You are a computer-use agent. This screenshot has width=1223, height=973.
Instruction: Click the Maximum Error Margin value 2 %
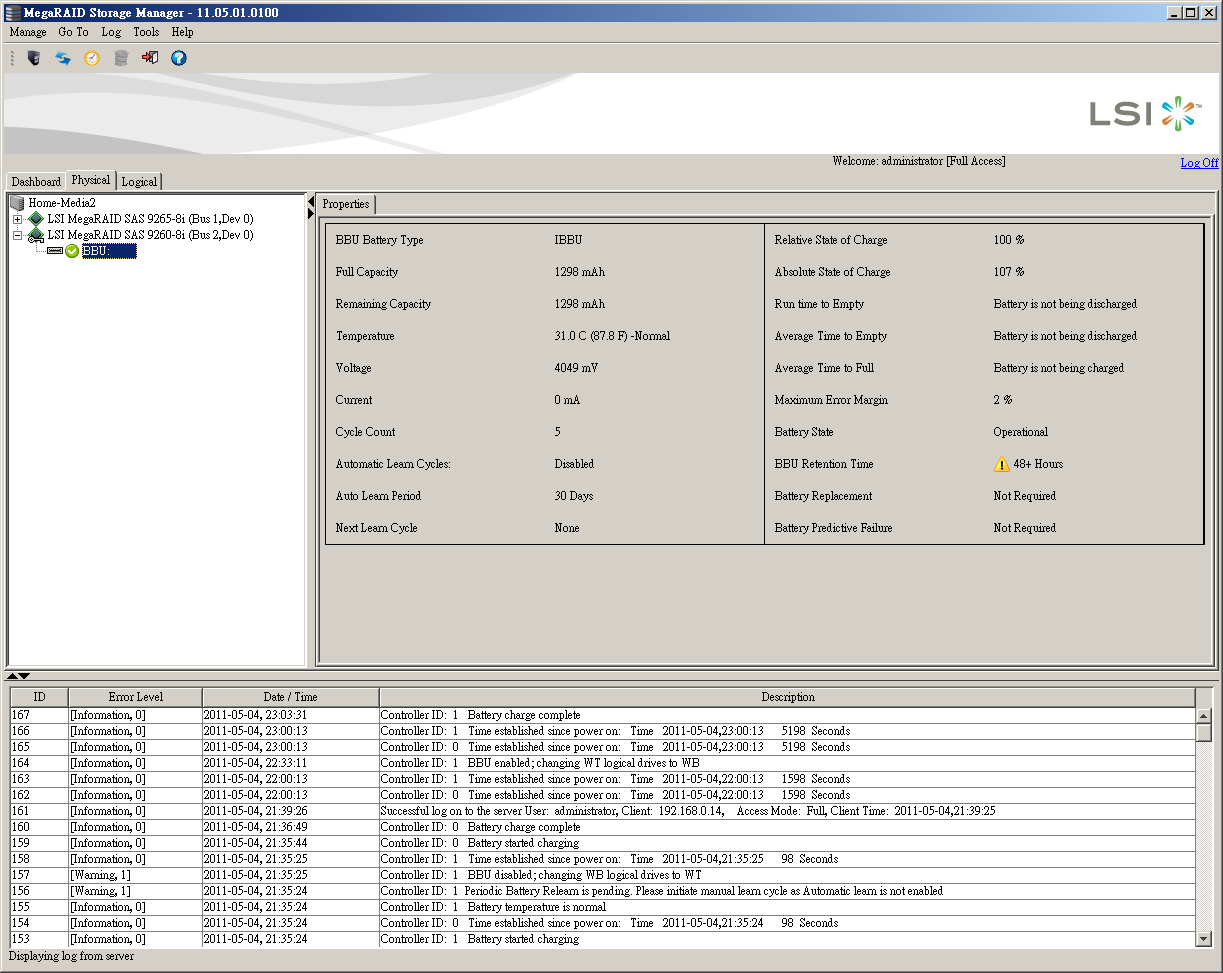pyautogui.click(x=1003, y=400)
